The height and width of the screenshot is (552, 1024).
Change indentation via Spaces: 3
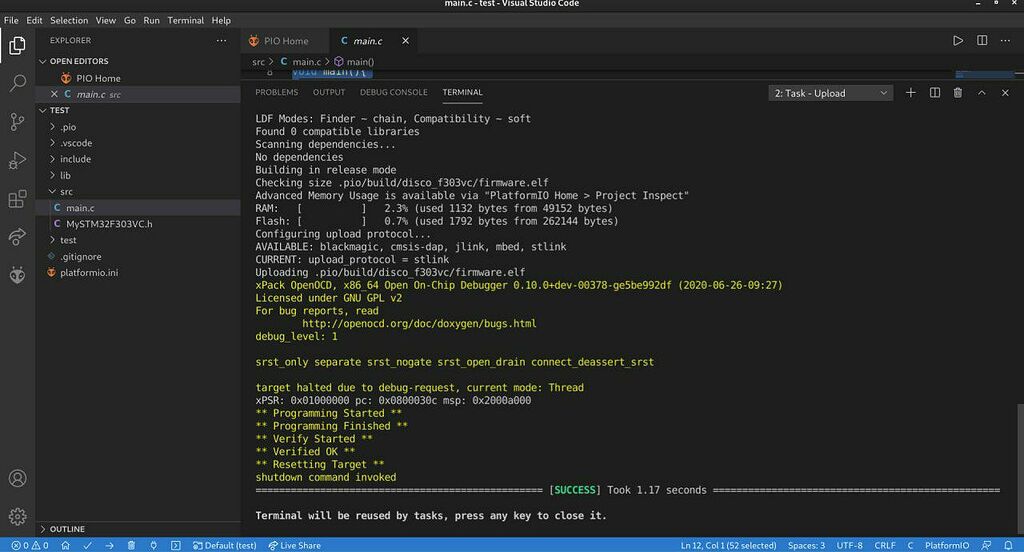(806, 545)
